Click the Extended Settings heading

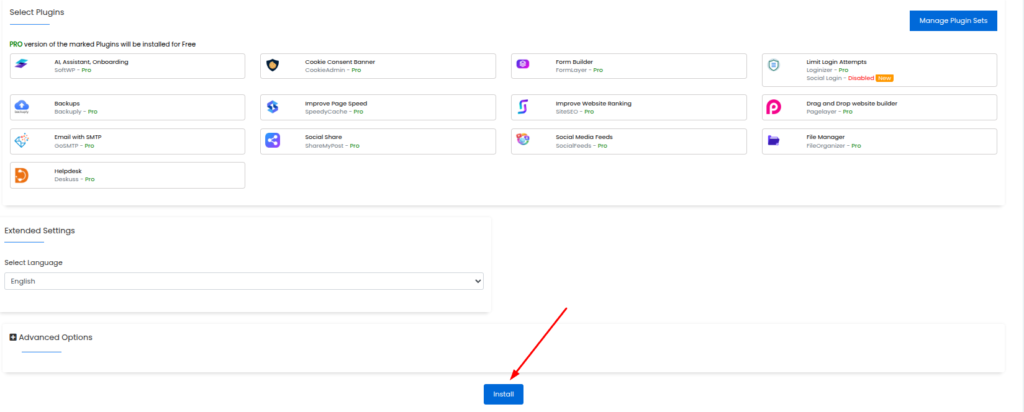coord(39,230)
